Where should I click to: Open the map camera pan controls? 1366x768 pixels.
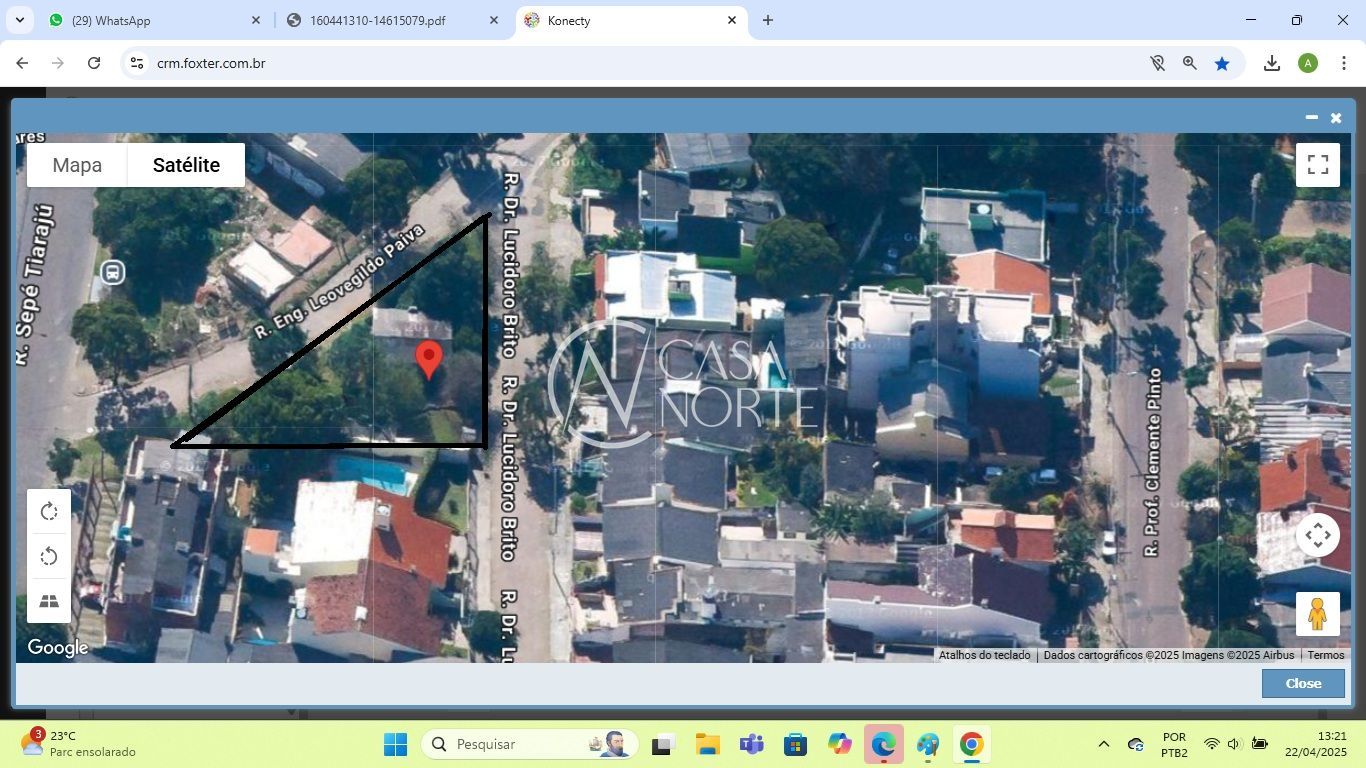[x=1317, y=535]
